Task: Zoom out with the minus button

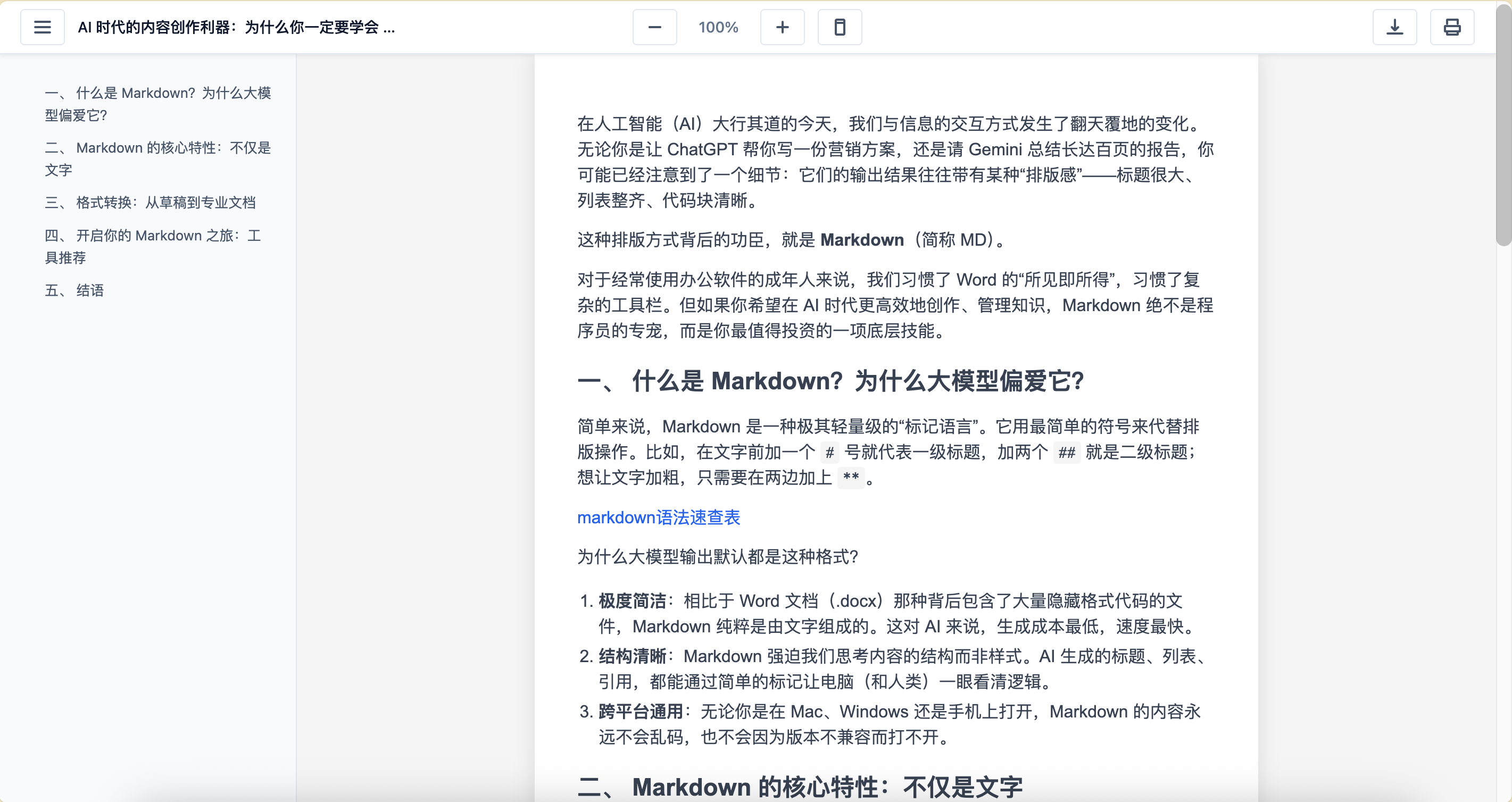Action: click(x=654, y=27)
